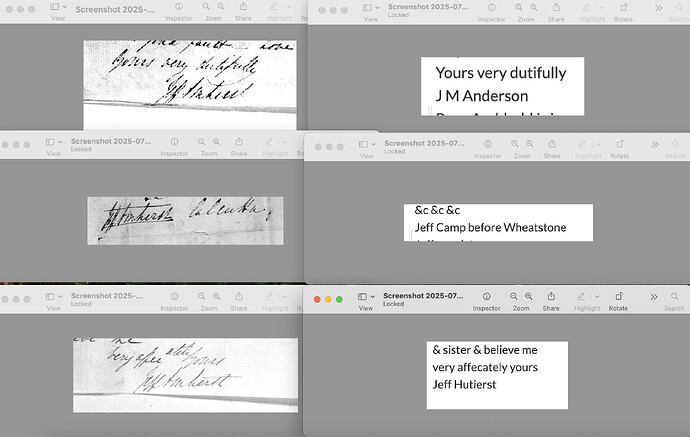
Task: Expand View chevron in the Calcutta window
Action: pos(60,142)
